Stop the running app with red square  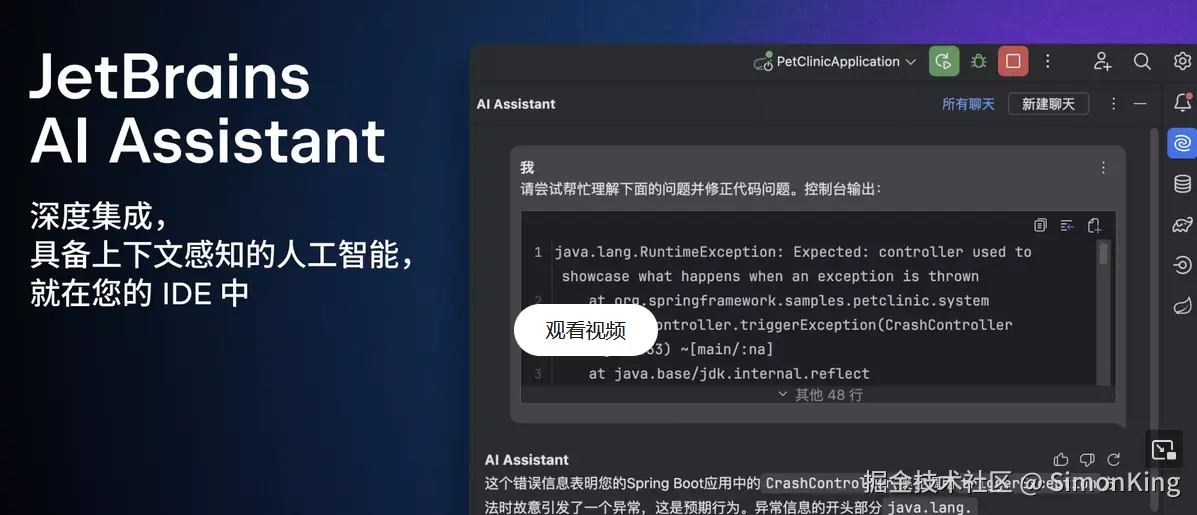pos(1013,62)
